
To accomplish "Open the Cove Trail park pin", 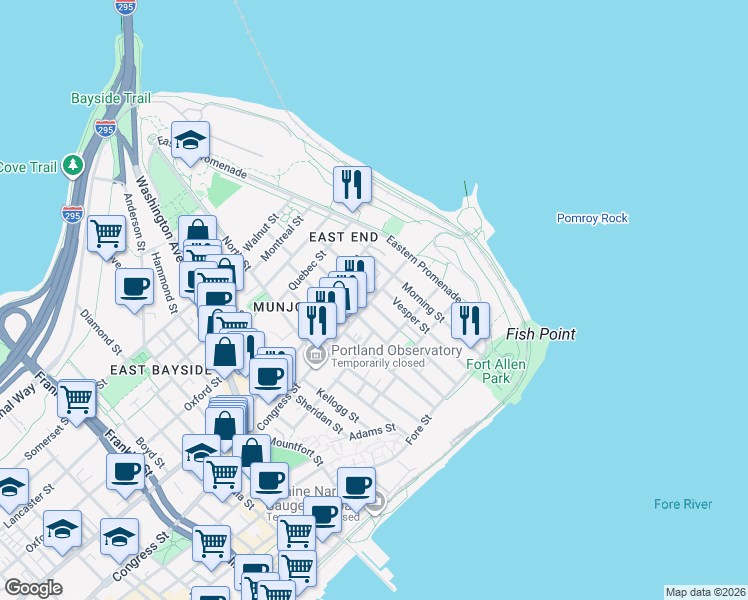I will (x=73, y=166).
